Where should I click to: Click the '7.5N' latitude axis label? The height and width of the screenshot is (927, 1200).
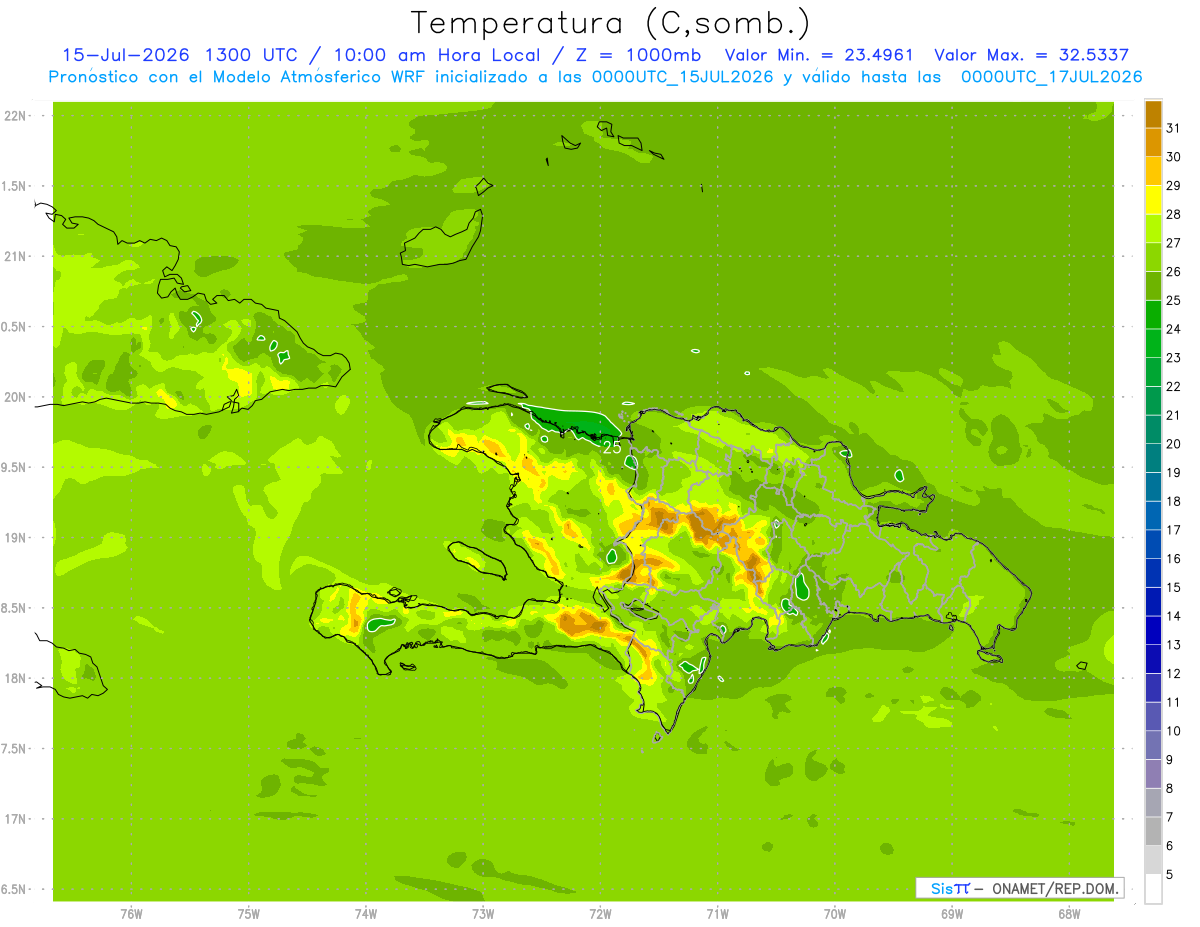[x=15, y=748]
